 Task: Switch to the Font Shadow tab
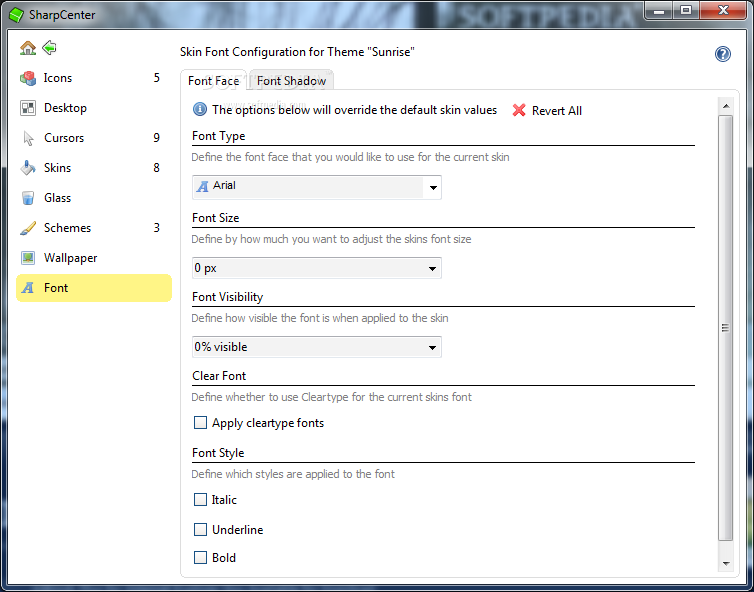291,81
